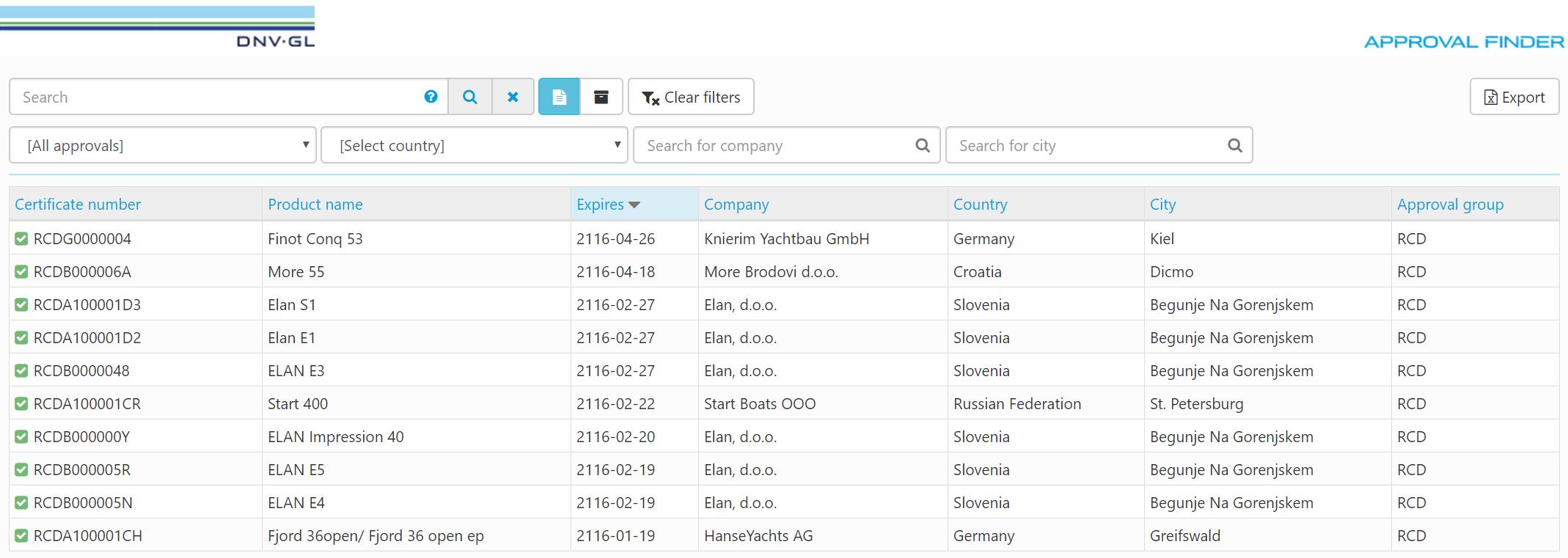
Task: Click product Fjord 36open/ Fjord 36 open ep
Action: (x=375, y=535)
